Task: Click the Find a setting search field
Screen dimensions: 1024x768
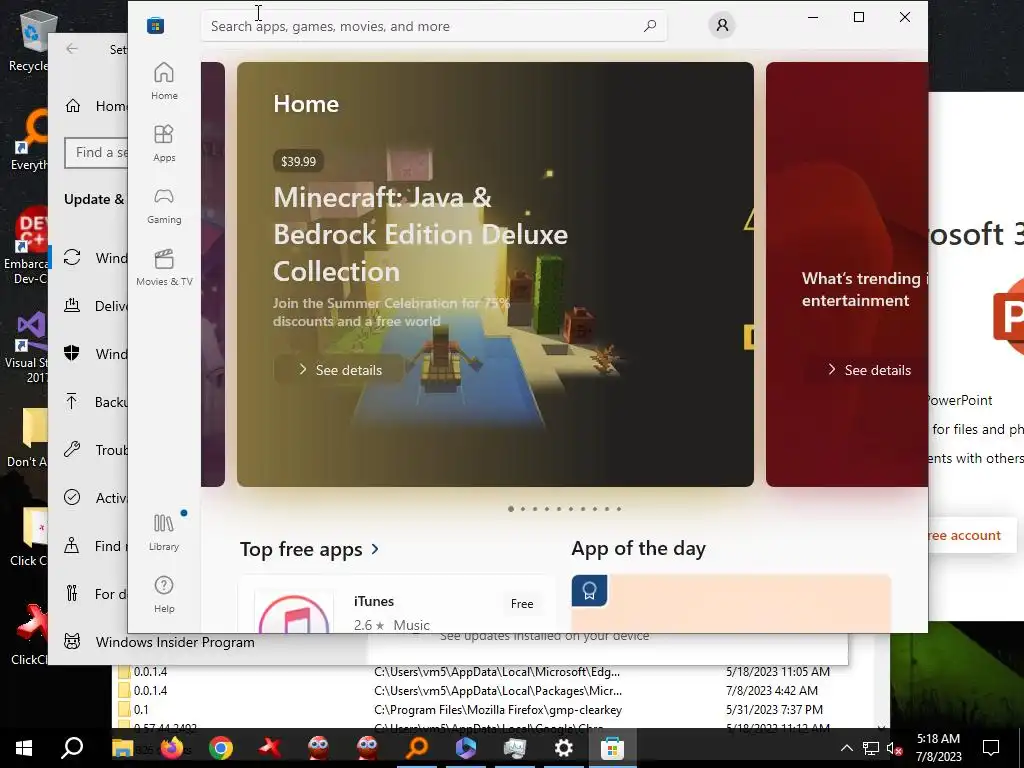Action: click(x=97, y=152)
